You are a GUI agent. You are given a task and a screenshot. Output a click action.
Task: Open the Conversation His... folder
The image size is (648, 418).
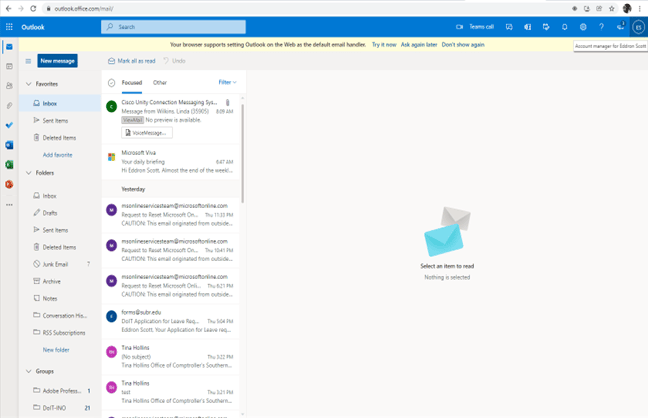pos(60,315)
